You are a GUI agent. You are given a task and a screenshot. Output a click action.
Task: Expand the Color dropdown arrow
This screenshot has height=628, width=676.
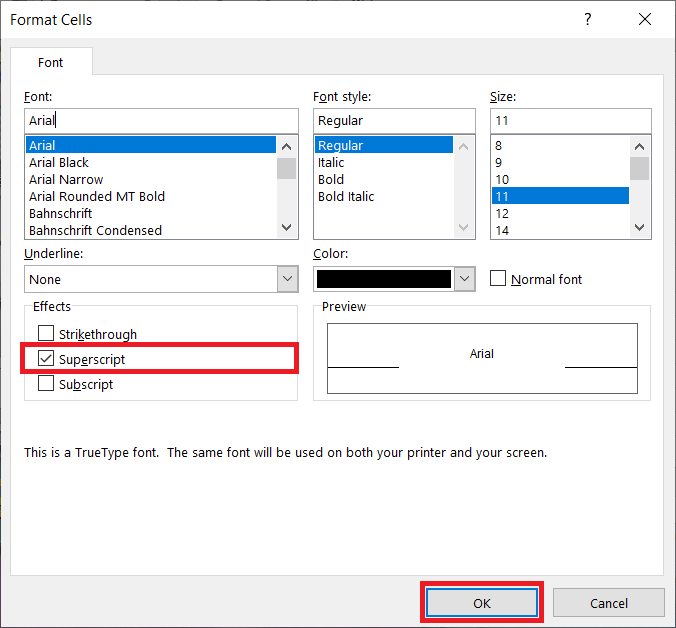464,279
